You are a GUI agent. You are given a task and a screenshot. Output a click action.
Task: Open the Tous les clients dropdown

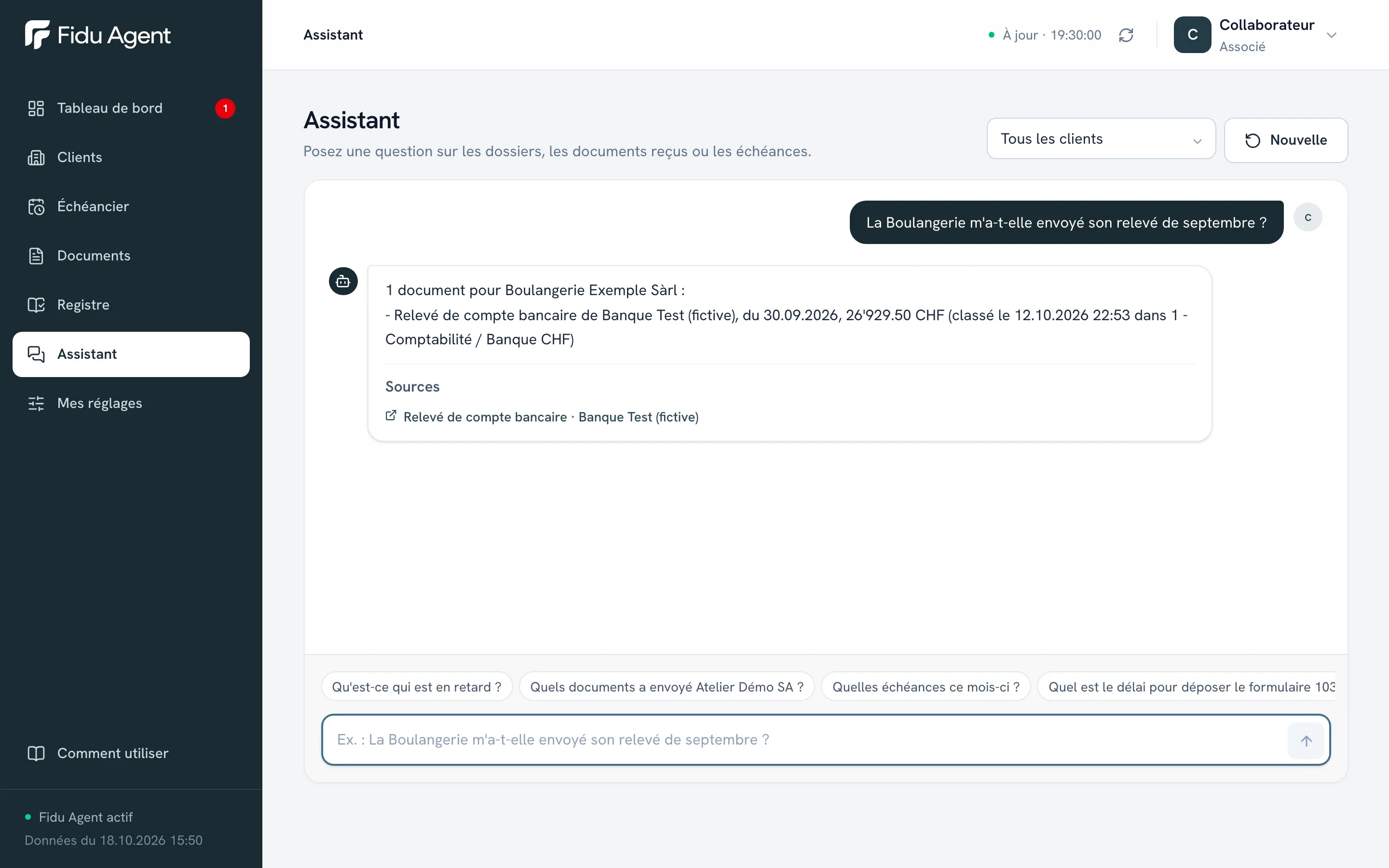[1101, 139]
